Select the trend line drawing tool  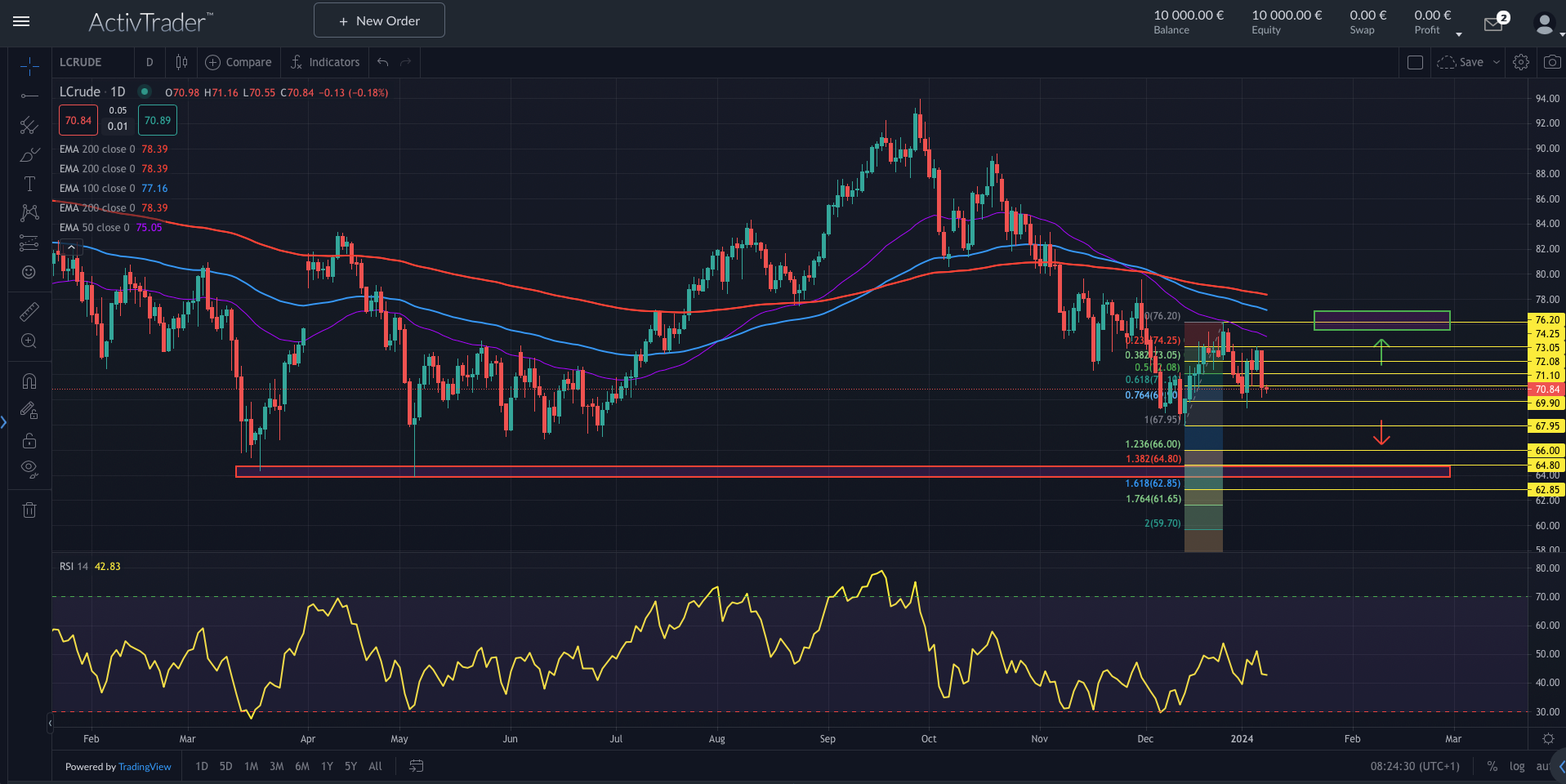click(29, 96)
